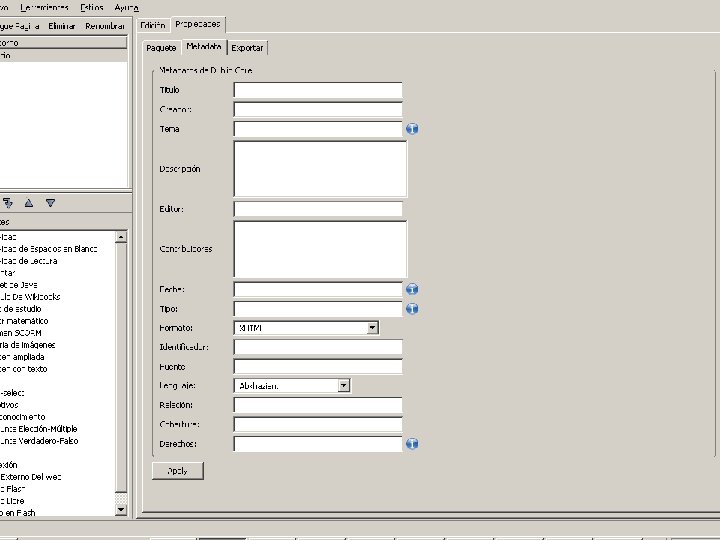Focus the Relación input field
This screenshot has width=720, height=540.
[318, 405]
